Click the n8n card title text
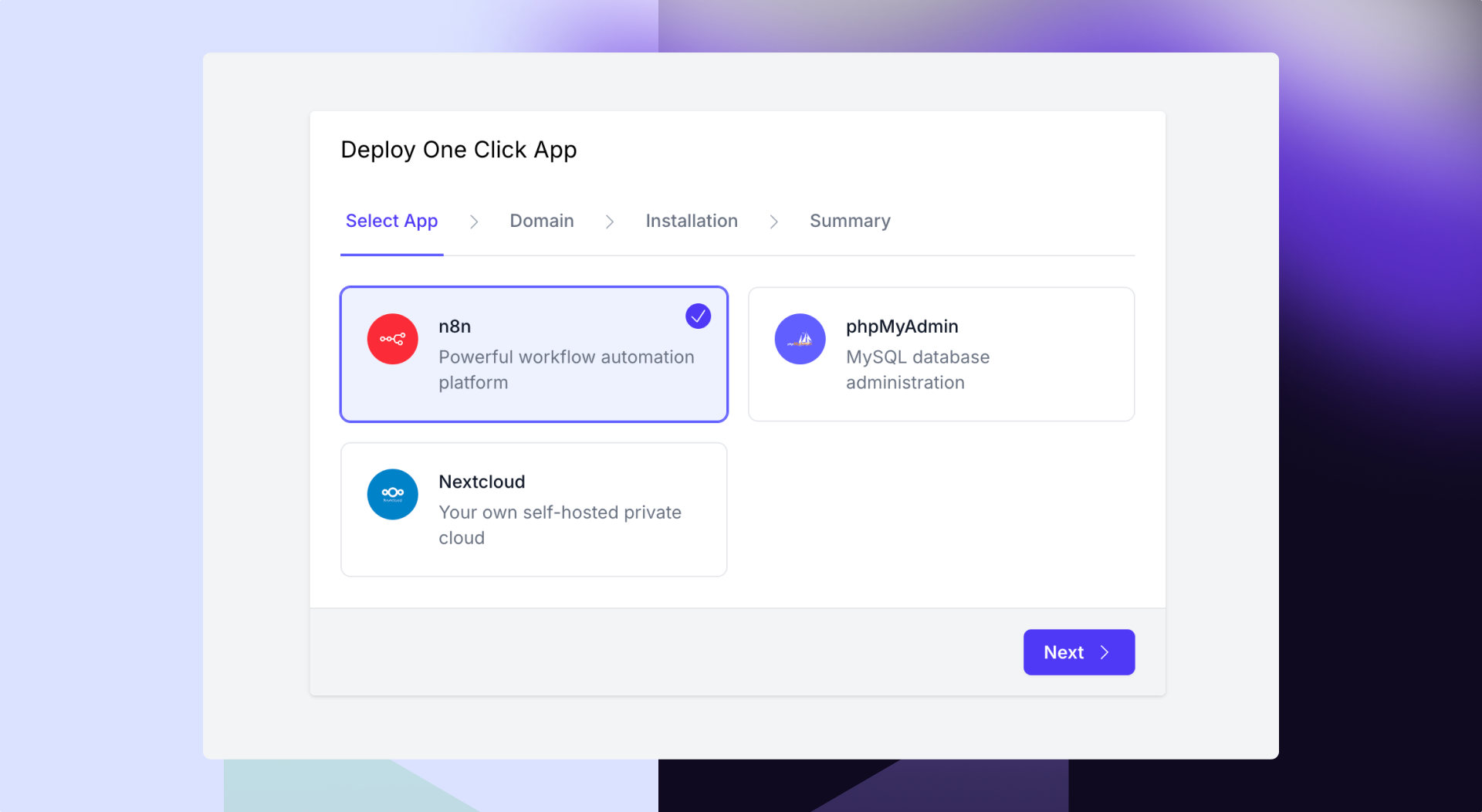 pyautogui.click(x=454, y=326)
